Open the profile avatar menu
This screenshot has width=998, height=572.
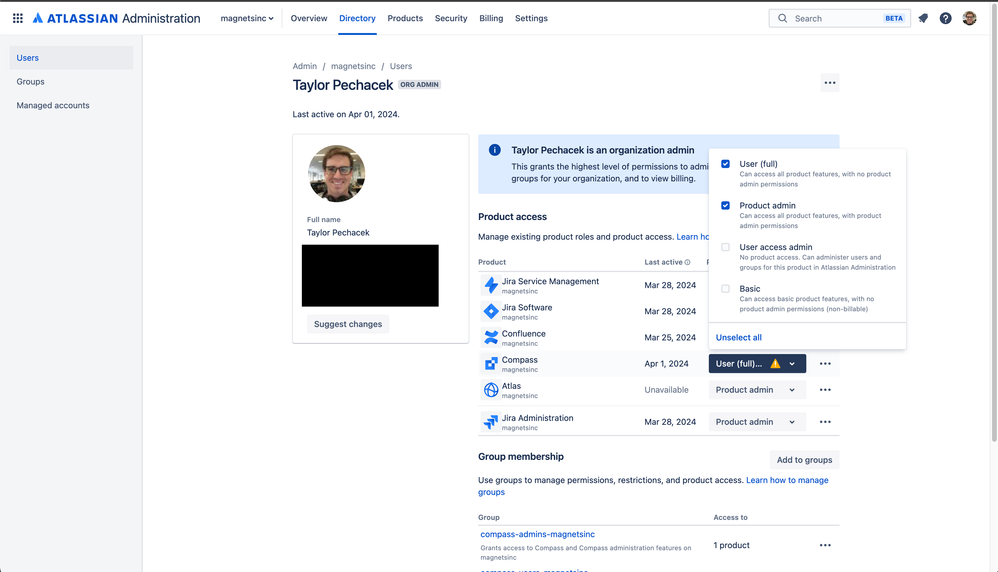click(969, 18)
